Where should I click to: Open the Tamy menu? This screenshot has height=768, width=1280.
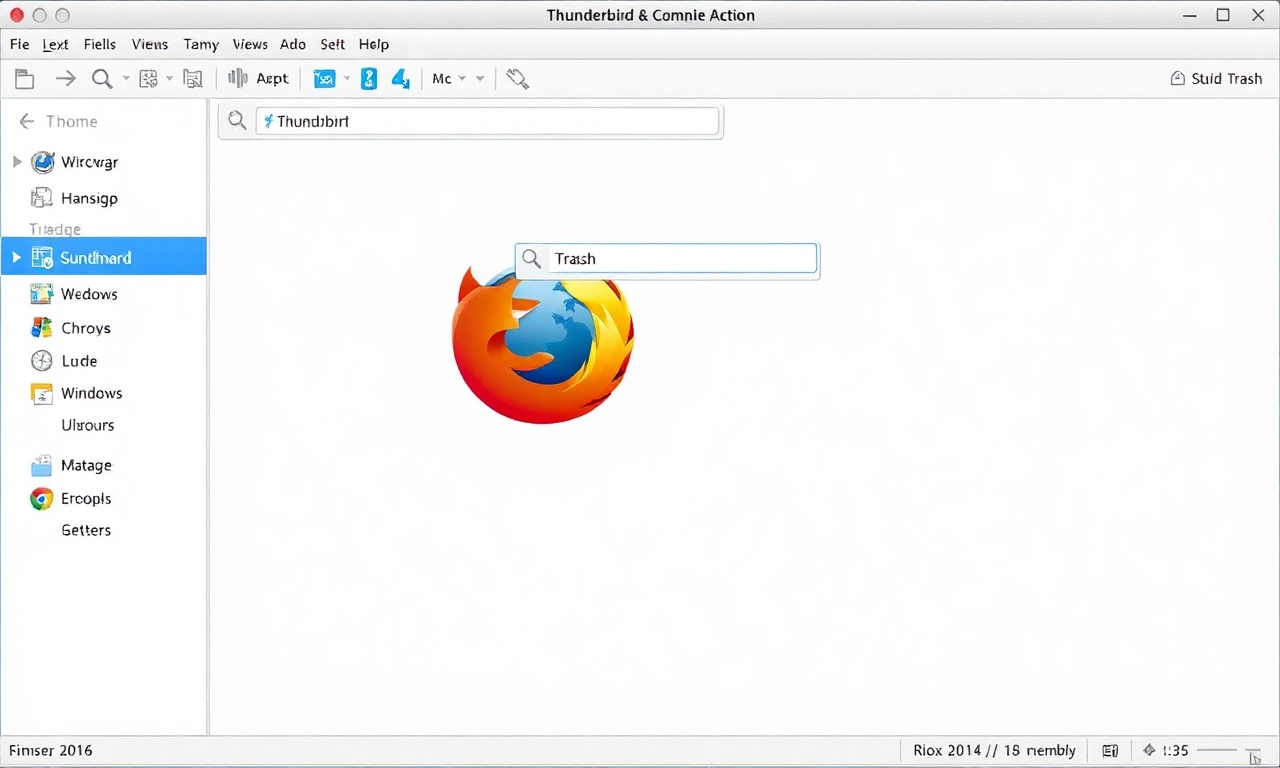(201, 44)
